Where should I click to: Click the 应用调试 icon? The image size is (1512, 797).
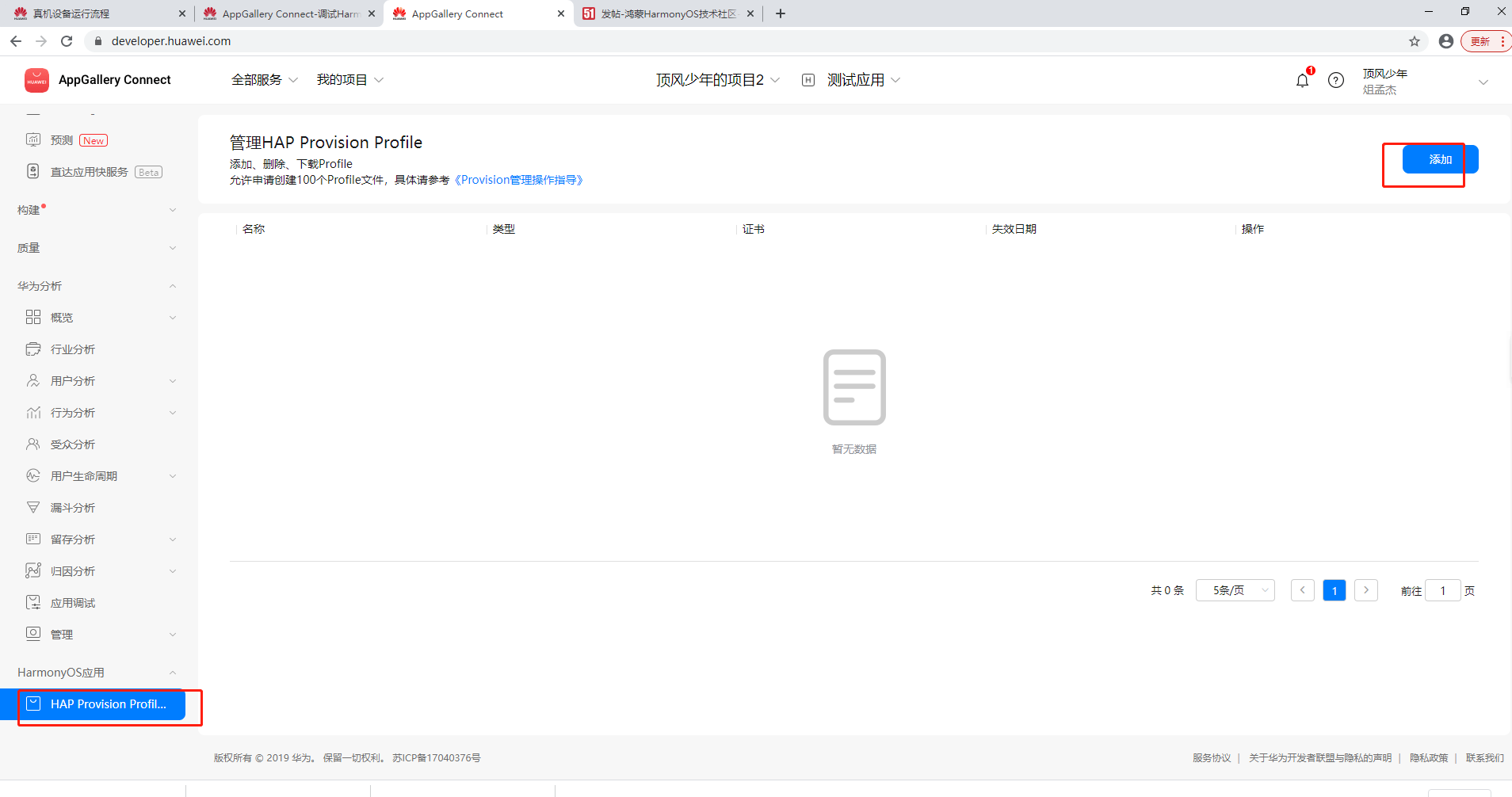(33, 603)
